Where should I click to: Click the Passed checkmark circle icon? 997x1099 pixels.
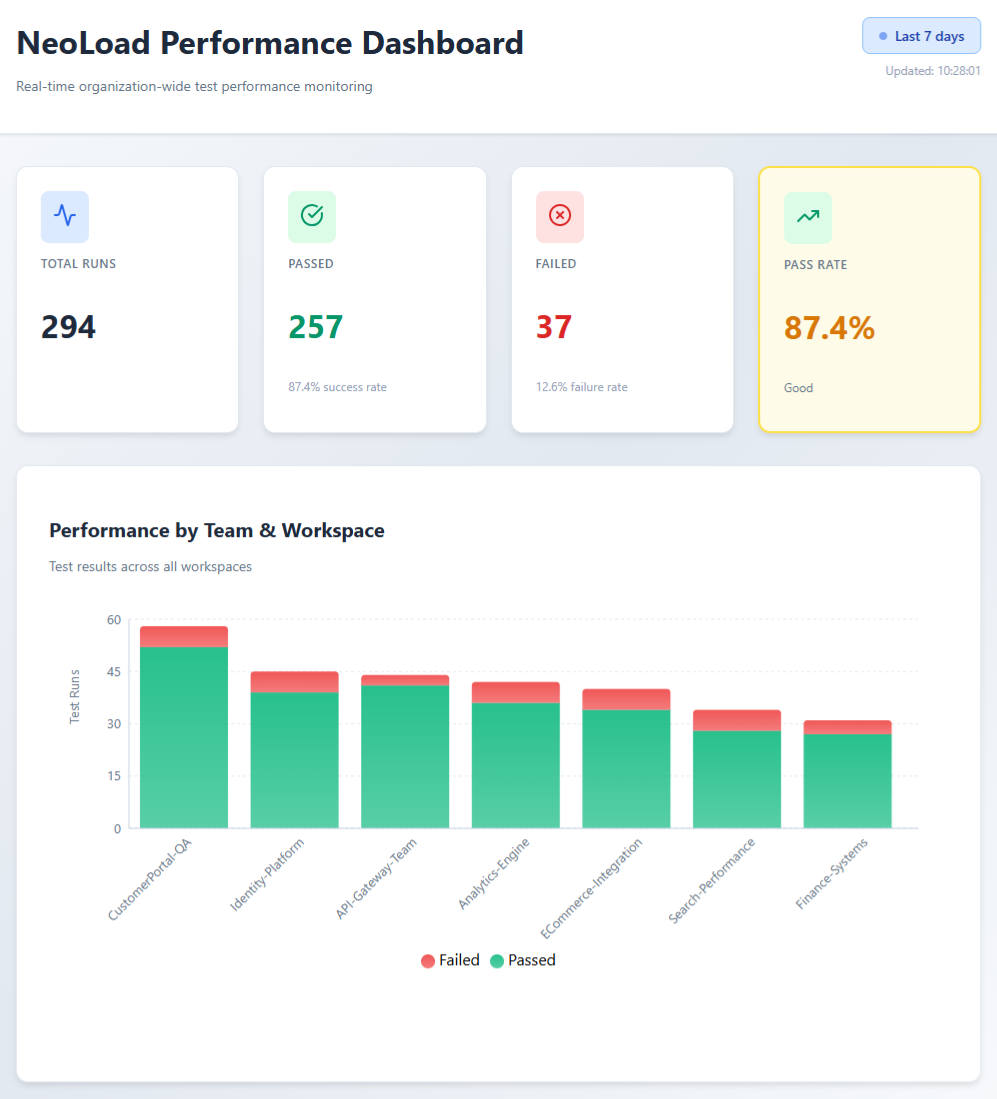pyautogui.click(x=312, y=216)
